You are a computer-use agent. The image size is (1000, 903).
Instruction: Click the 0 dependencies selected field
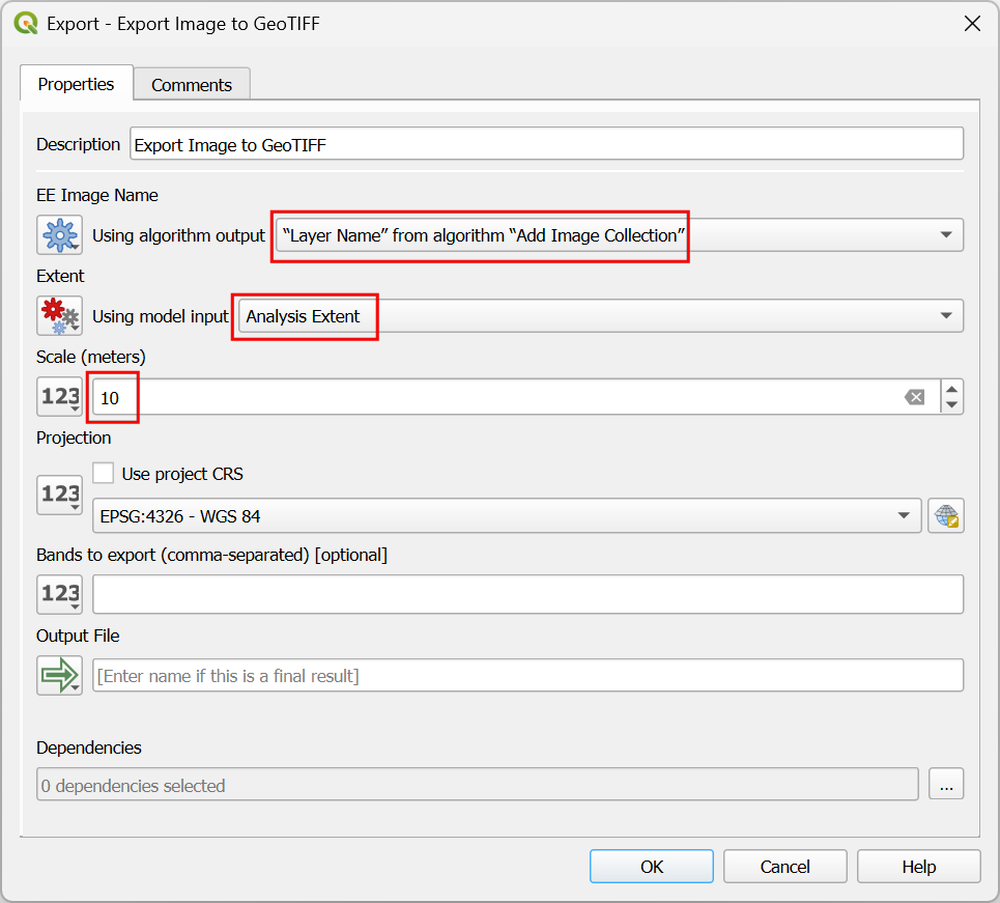point(477,784)
